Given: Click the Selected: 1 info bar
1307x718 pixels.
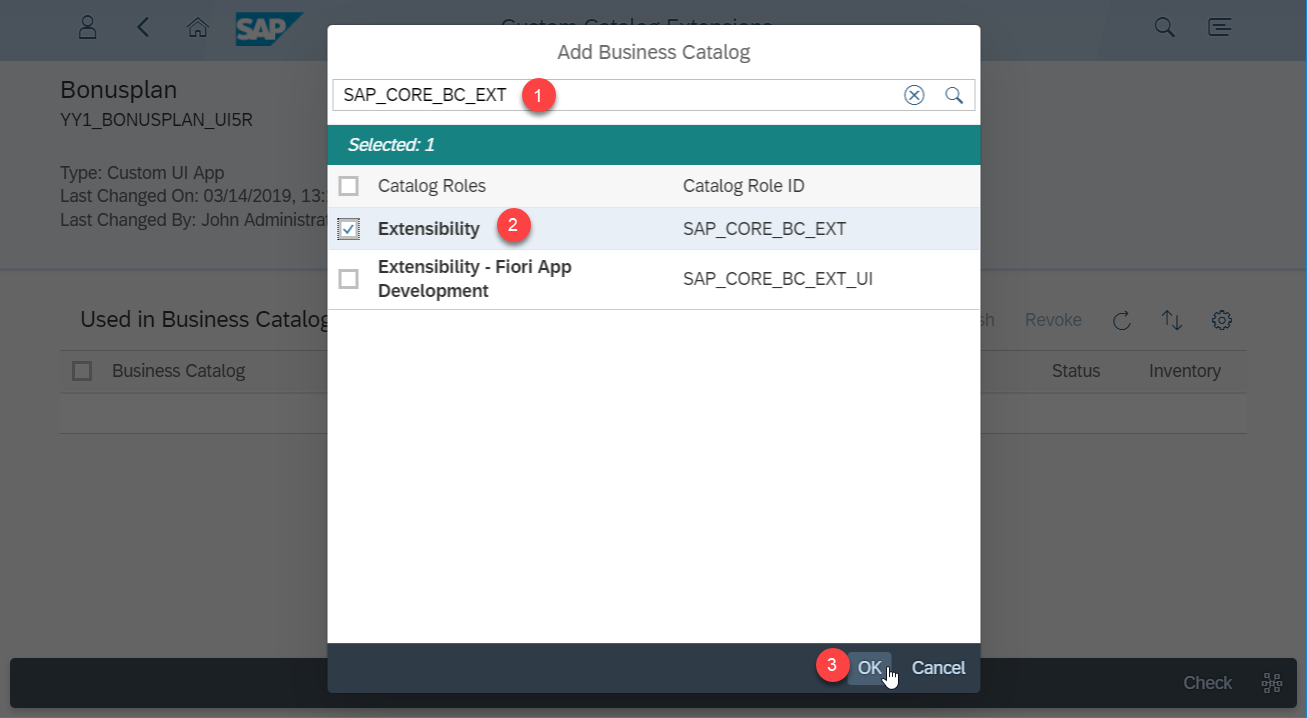Looking at the screenshot, I should point(654,145).
